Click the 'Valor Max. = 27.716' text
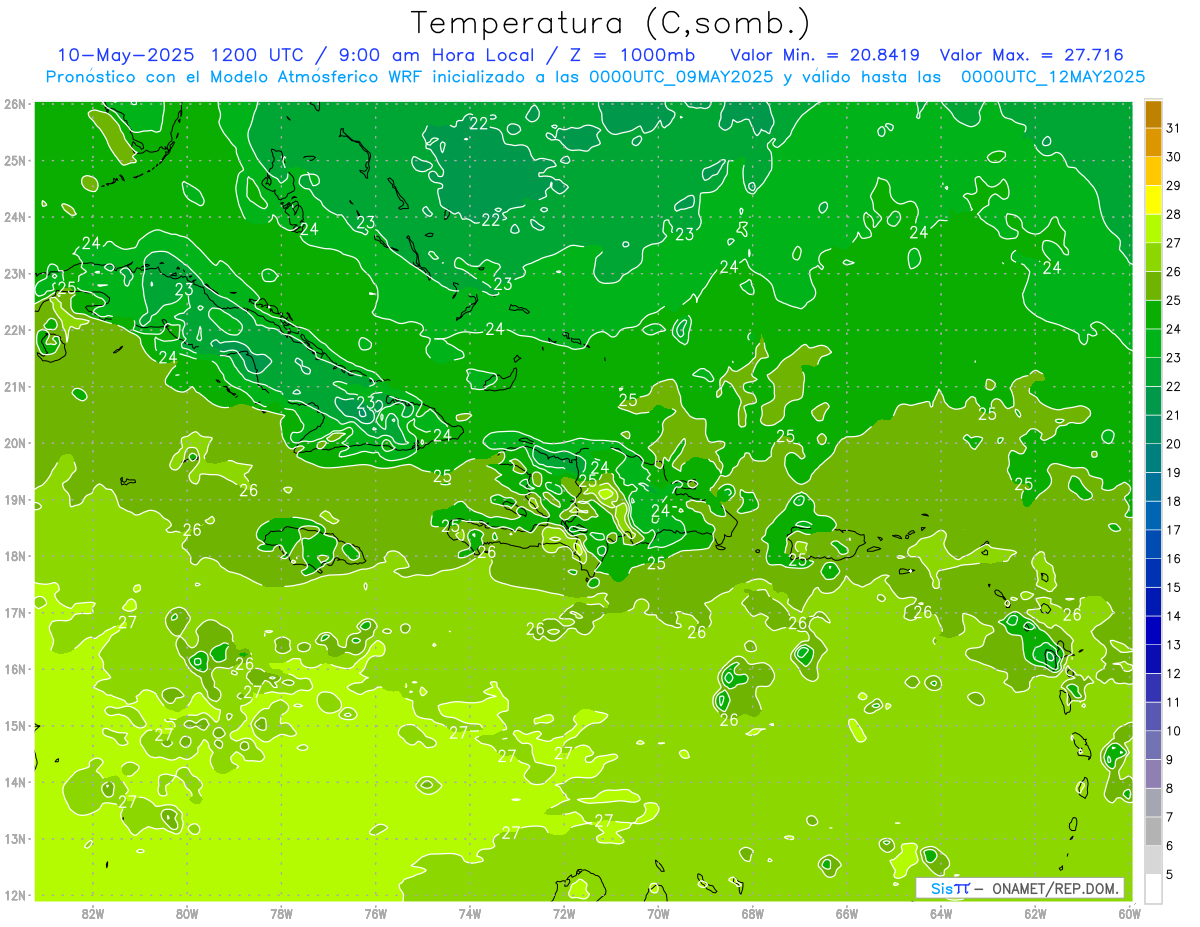This screenshot has width=1200, height=927. click(x=1031, y=55)
